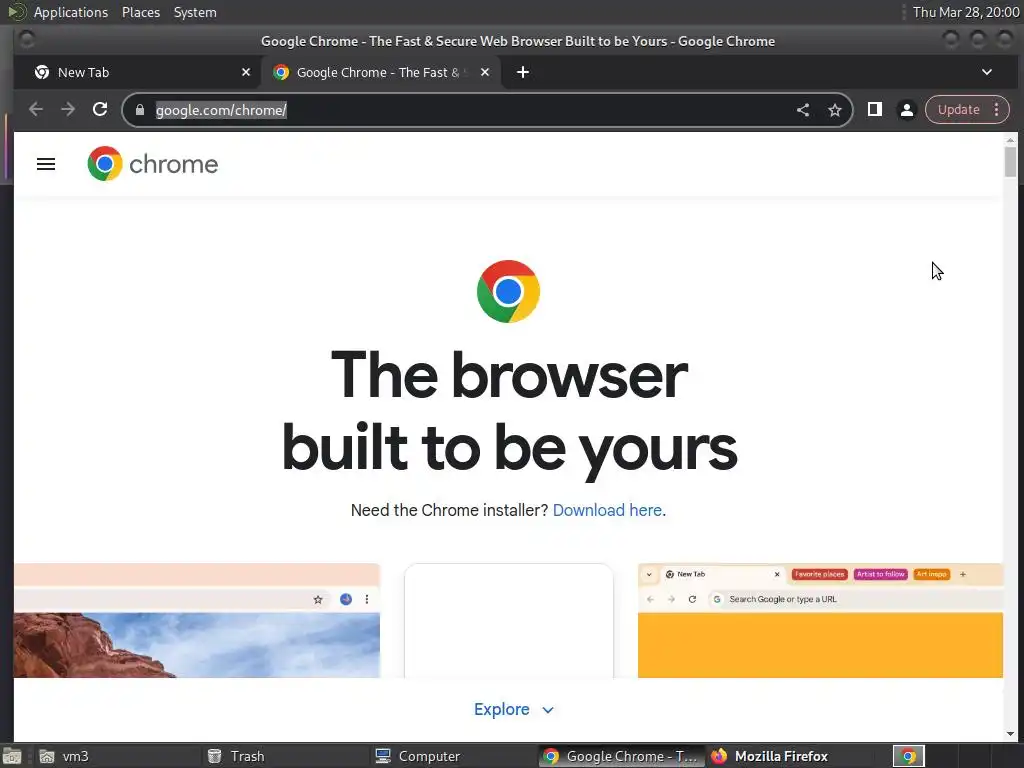Open the Applications menu

click(x=71, y=12)
